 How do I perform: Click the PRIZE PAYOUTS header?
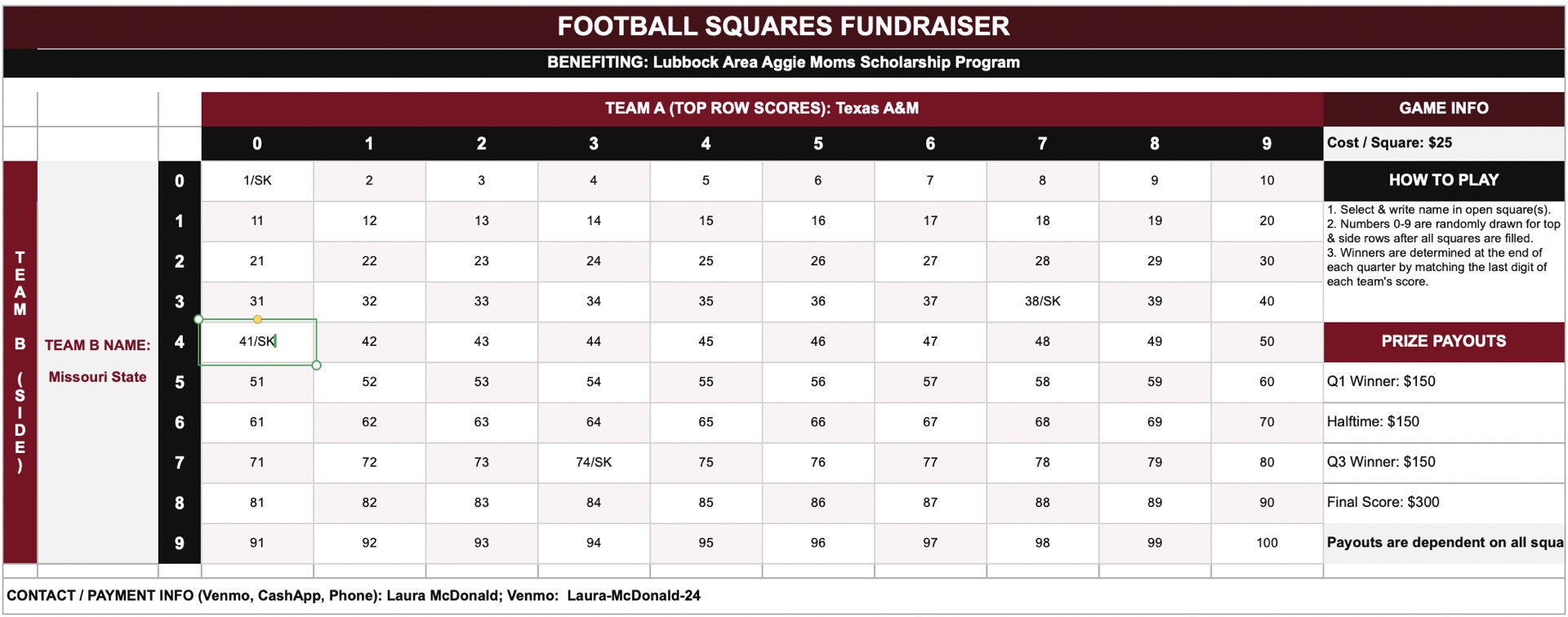[x=1444, y=341]
